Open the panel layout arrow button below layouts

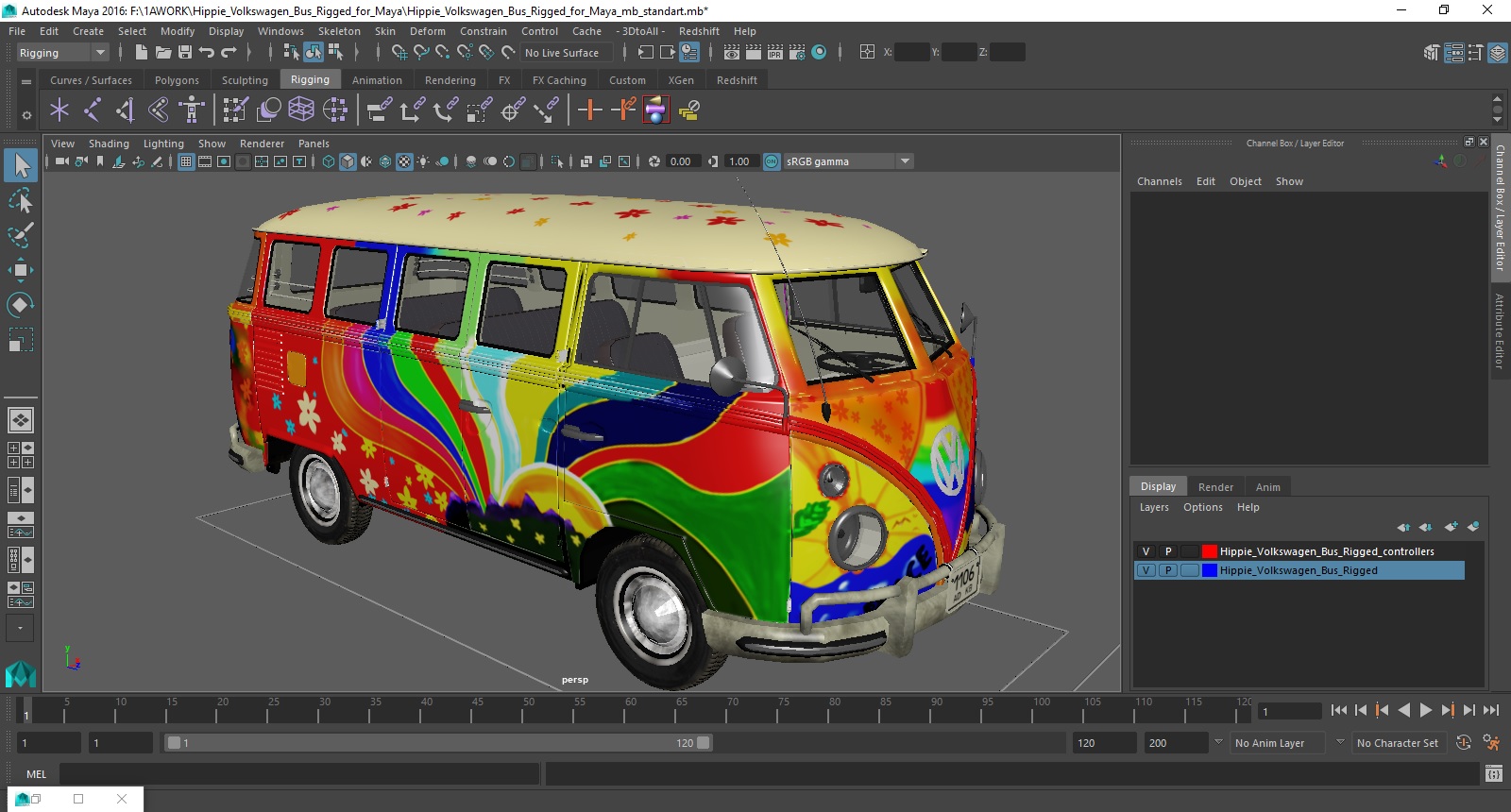[20, 628]
